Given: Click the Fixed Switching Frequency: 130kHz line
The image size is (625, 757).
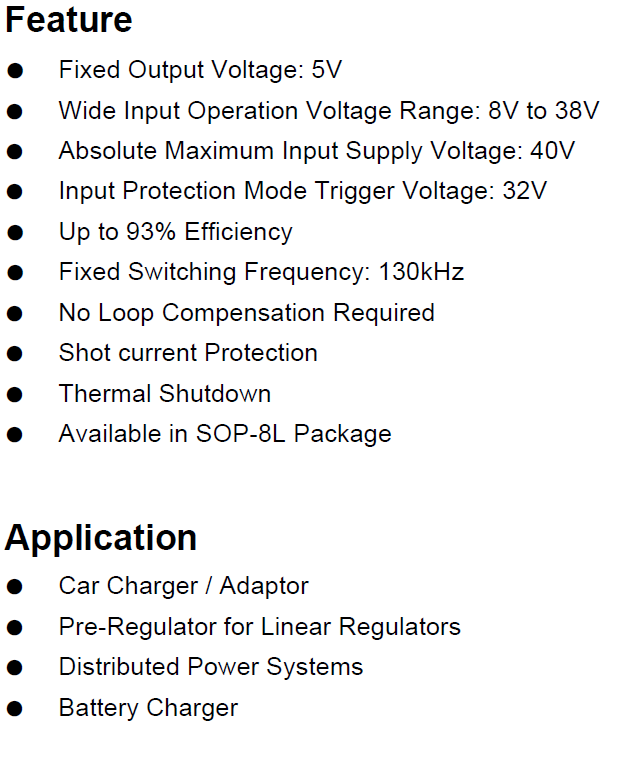Looking at the screenshot, I should [x=261, y=272].
